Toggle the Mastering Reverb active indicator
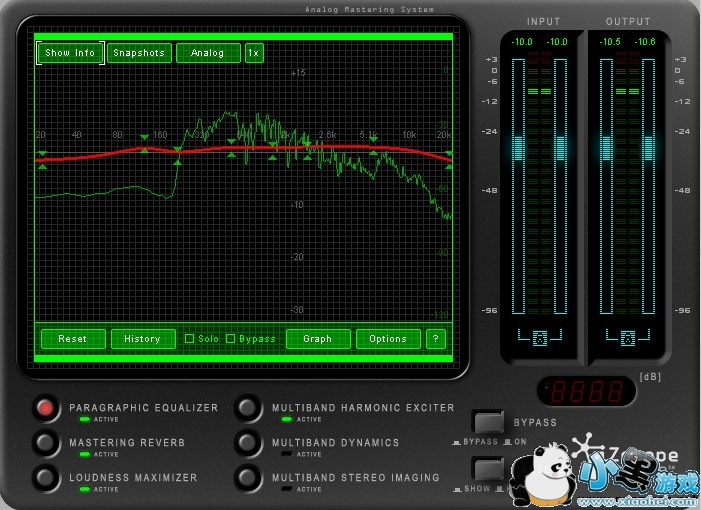Screen dimensions: 701x510 coord(84,454)
